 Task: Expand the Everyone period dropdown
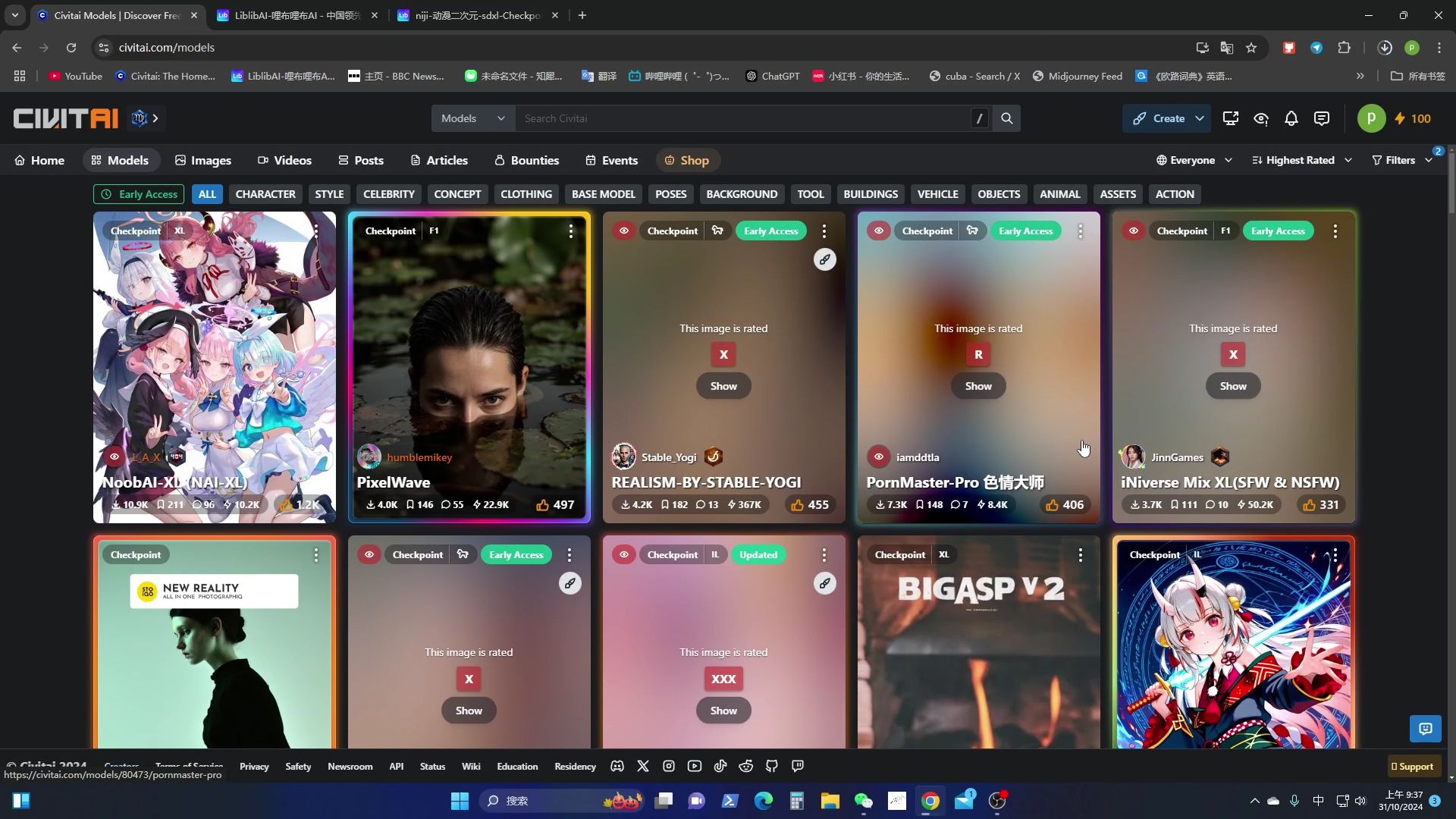(1194, 160)
